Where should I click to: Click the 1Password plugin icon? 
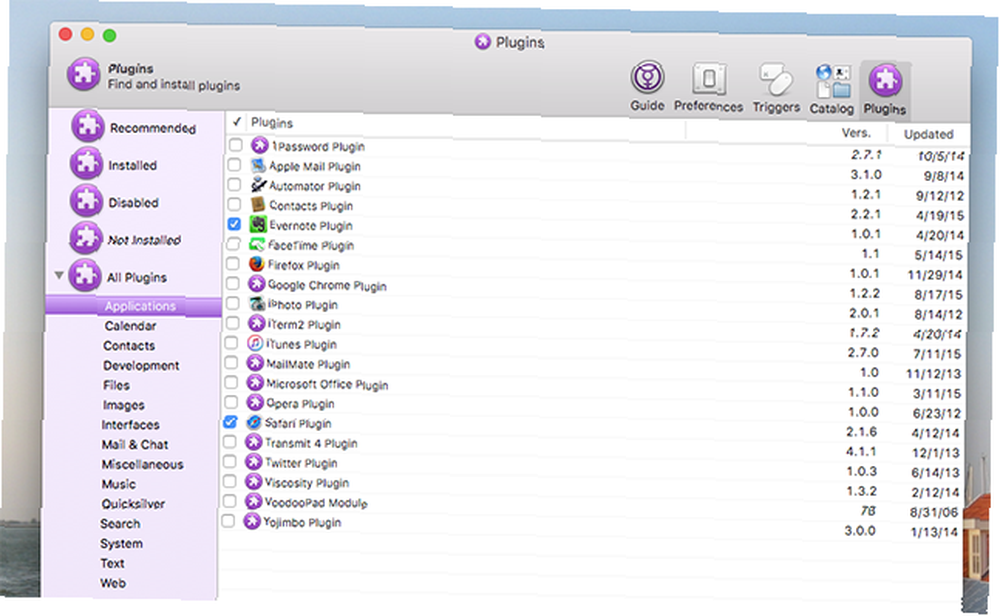pyautogui.click(x=259, y=145)
